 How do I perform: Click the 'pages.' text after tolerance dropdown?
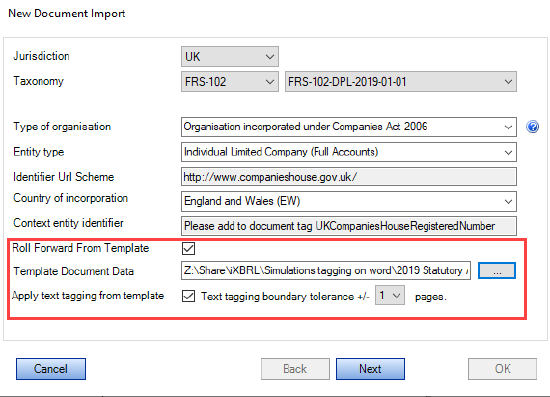pos(431,297)
